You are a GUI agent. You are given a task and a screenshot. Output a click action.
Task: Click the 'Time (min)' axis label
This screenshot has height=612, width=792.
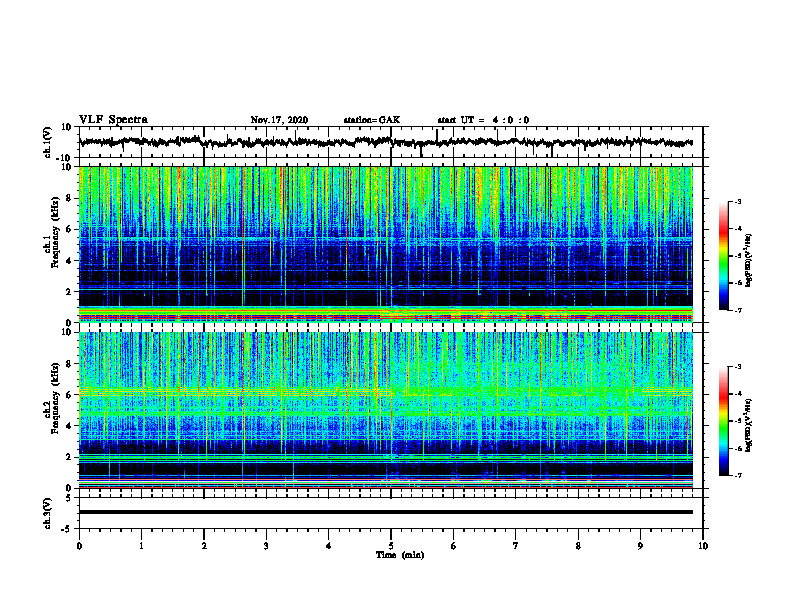[x=400, y=555]
